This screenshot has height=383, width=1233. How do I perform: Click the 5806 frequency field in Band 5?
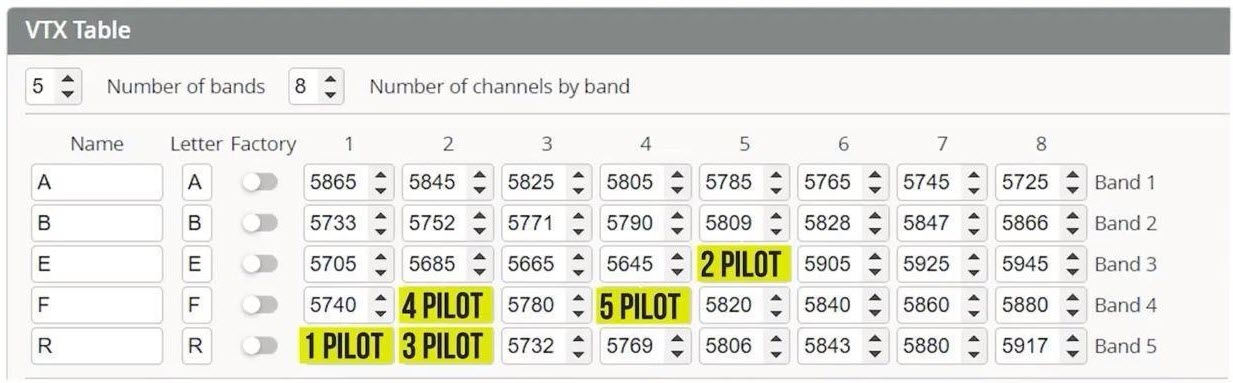743,346
